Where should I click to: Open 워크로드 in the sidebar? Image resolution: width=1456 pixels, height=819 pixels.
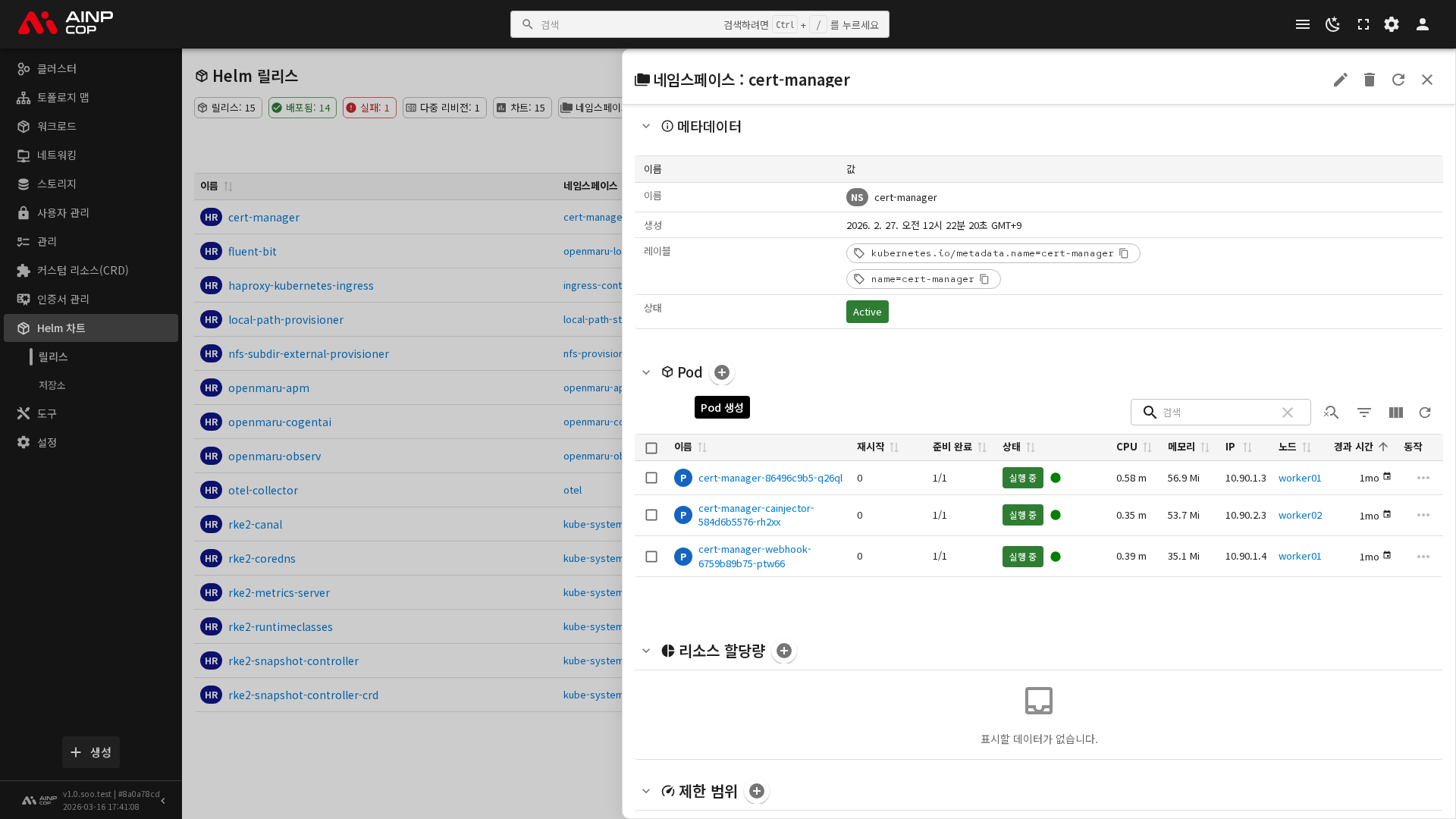click(57, 126)
